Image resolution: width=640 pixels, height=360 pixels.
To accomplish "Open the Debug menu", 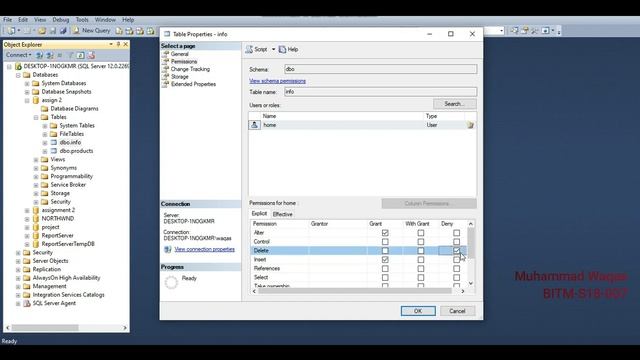I will [x=60, y=20].
